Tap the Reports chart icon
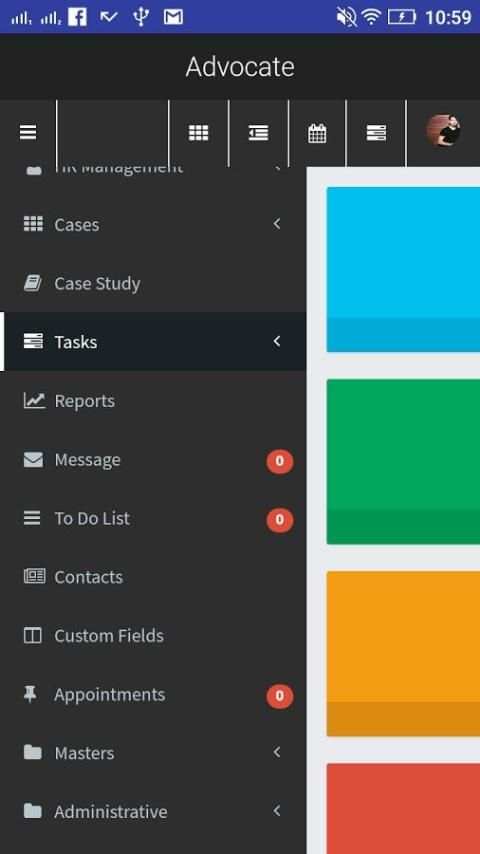The height and width of the screenshot is (854, 480). (34, 401)
